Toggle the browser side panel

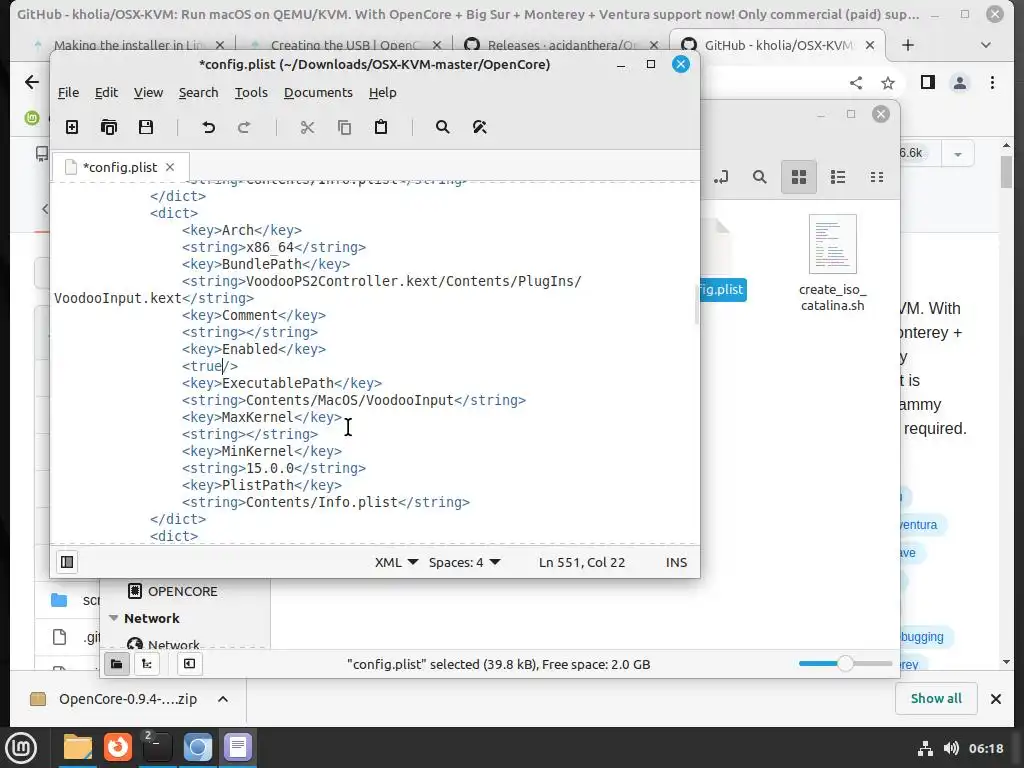coord(927,82)
